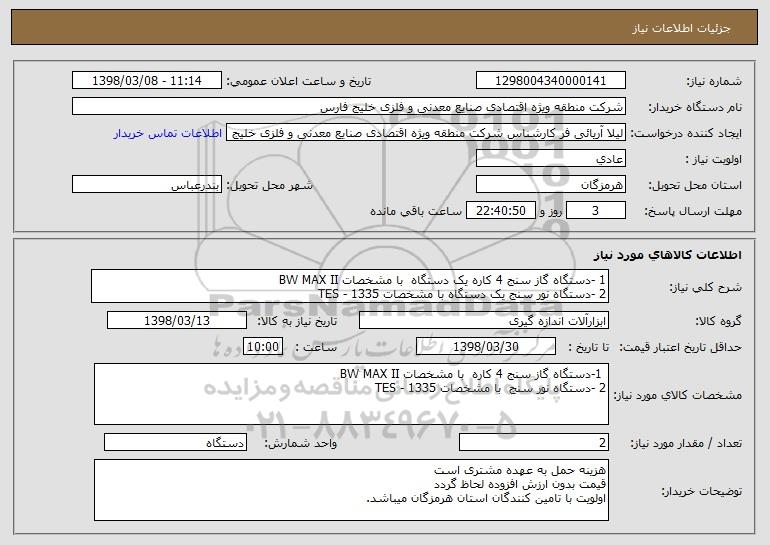The image size is (770, 545).
Task: Click the unit field showing دستگاه
Action: tap(175, 443)
